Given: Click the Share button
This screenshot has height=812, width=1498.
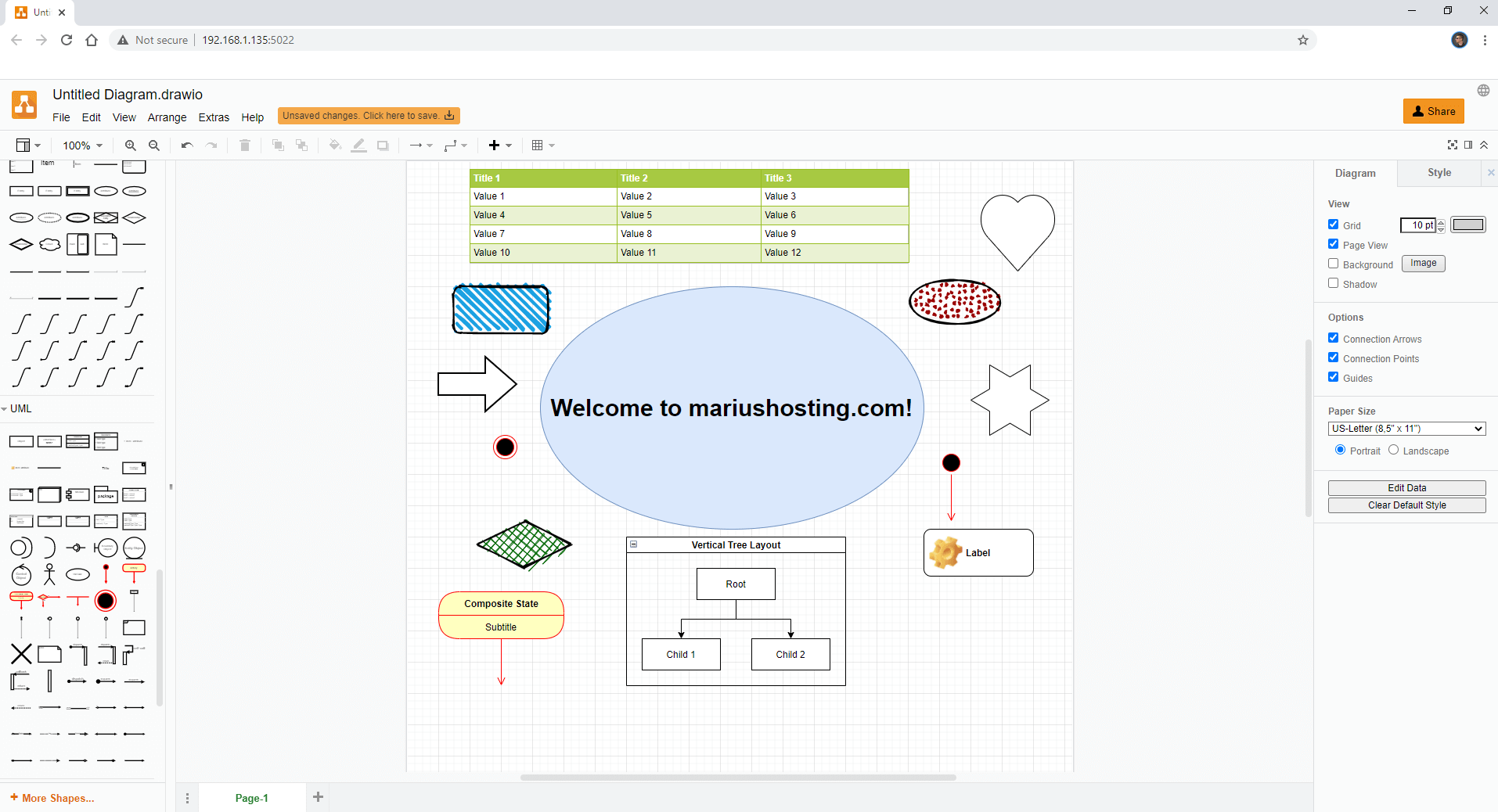Looking at the screenshot, I should point(1434,111).
